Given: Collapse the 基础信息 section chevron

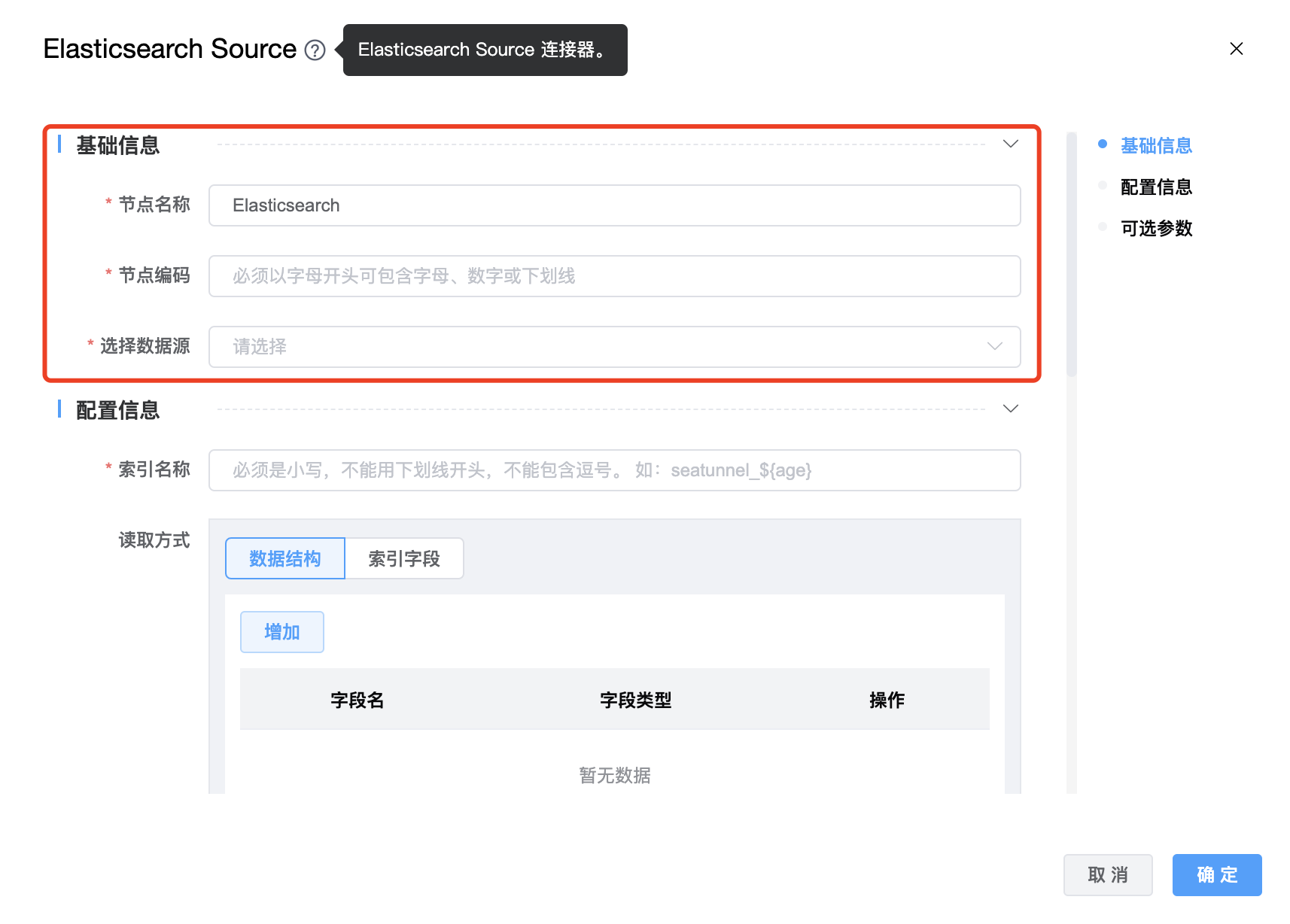Looking at the screenshot, I should (1010, 144).
